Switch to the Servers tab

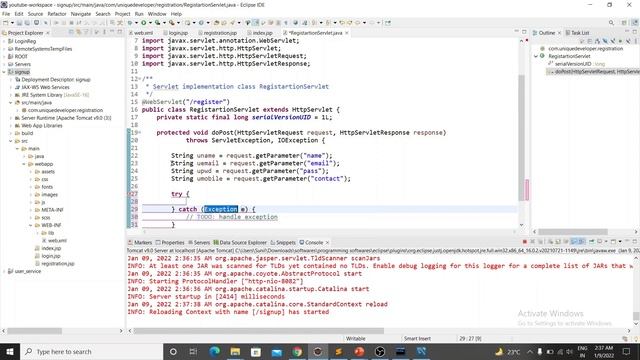[x=199, y=242]
